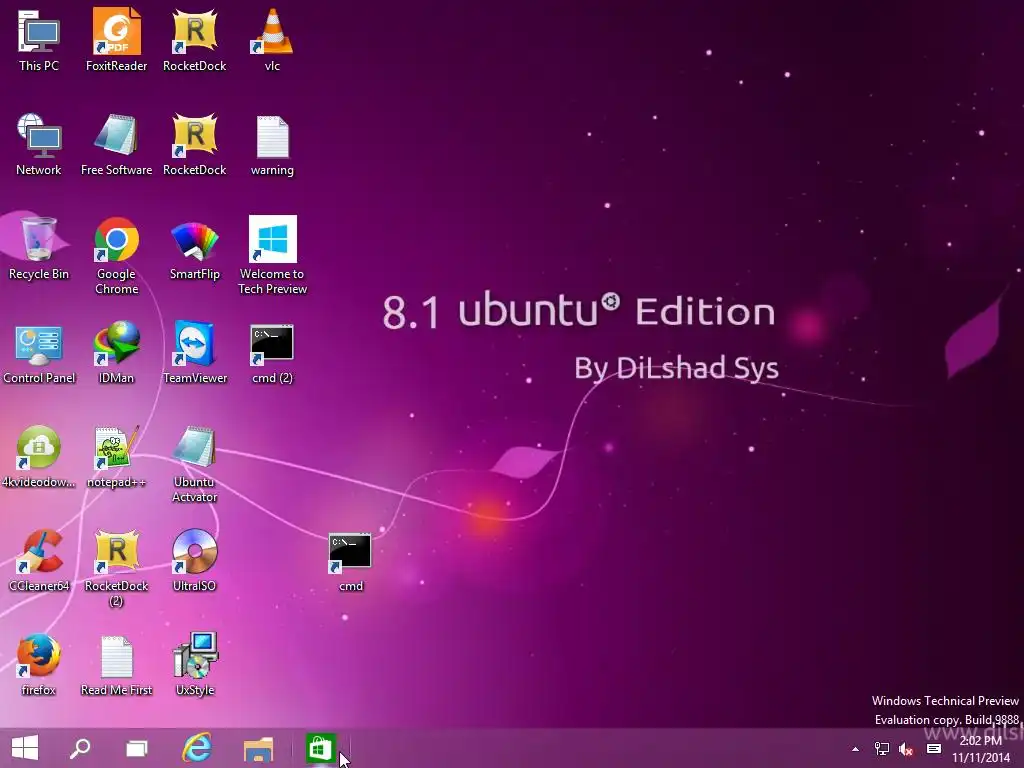
Task: Open the Action Center notifications icon
Action: tap(934, 749)
